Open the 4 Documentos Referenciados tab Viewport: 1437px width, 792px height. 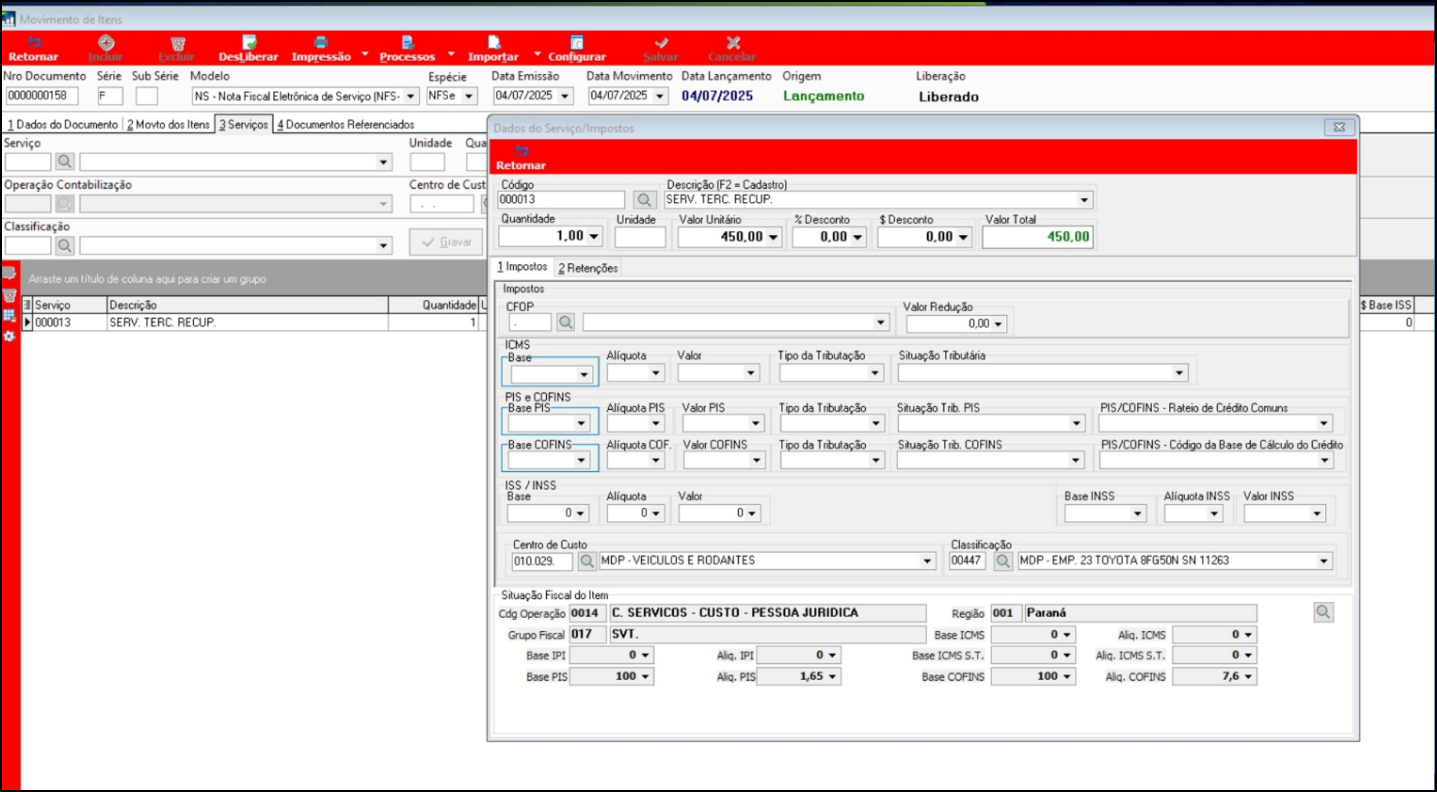pyautogui.click(x=345, y=125)
